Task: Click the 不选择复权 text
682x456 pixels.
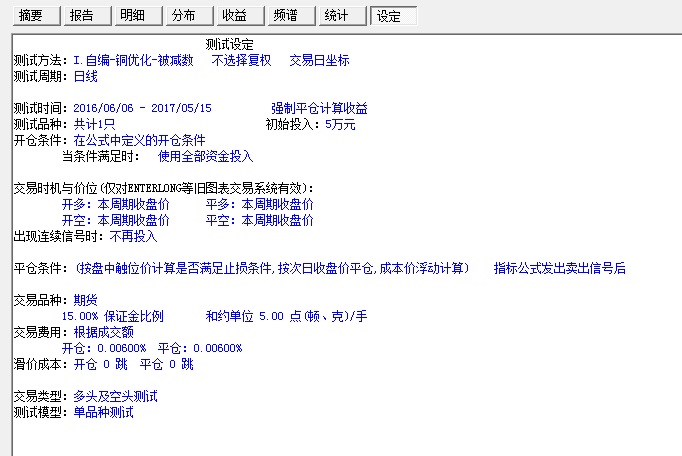Action: point(241,60)
